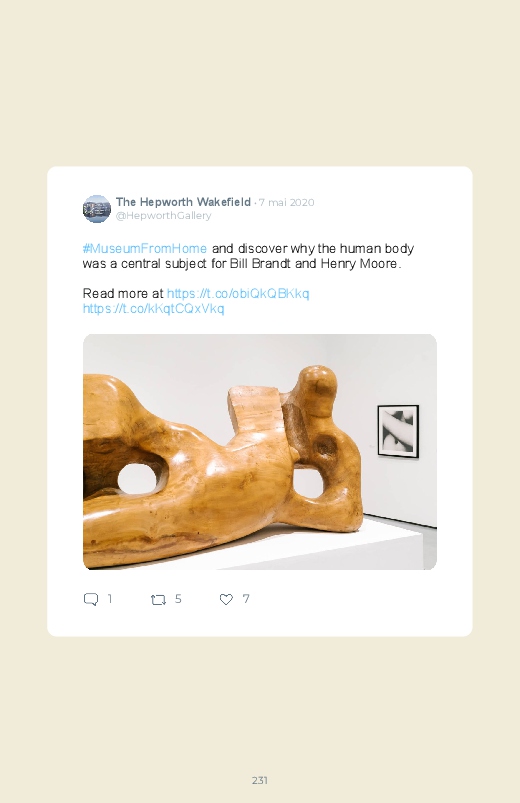Click the page number 231
The height and width of the screenshot is (803, 520).
tap(260, 780)
